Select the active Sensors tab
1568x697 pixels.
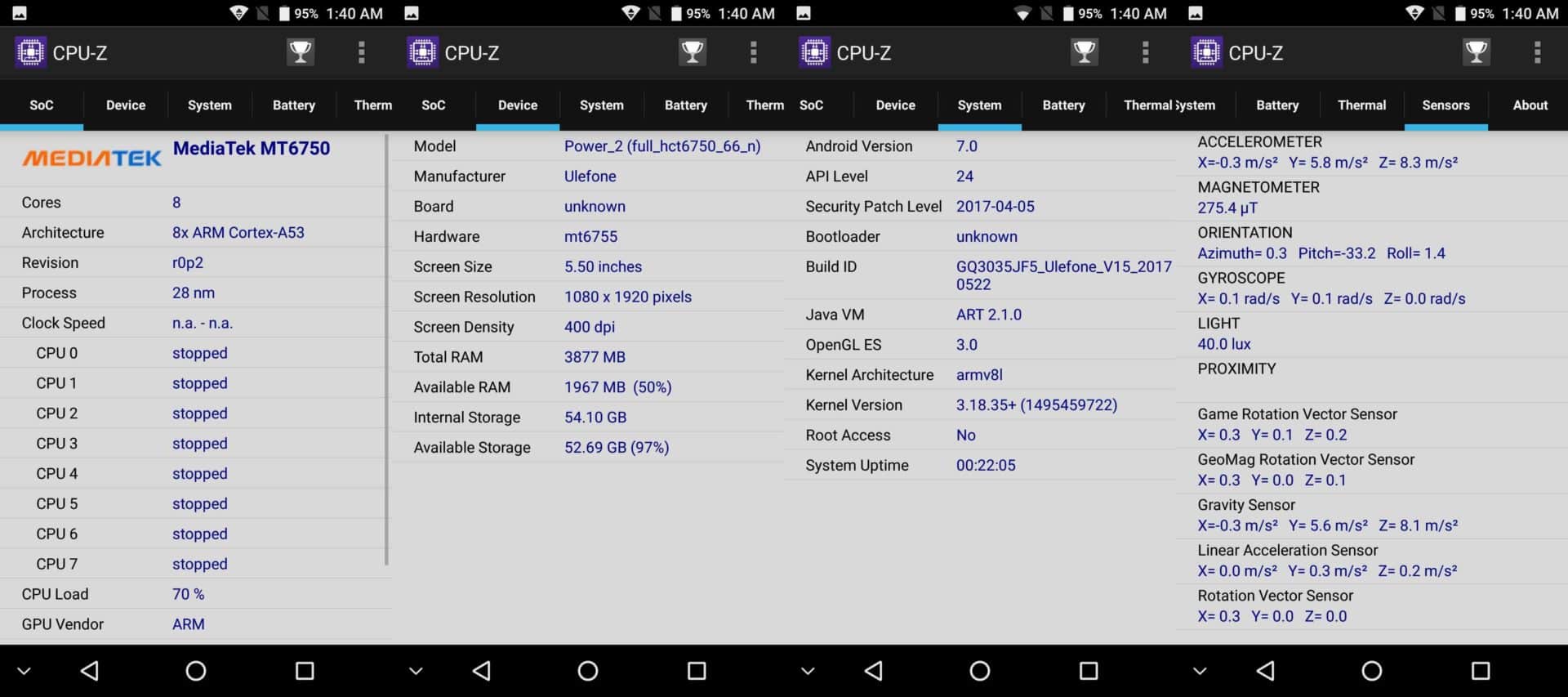pos(1445,105)
